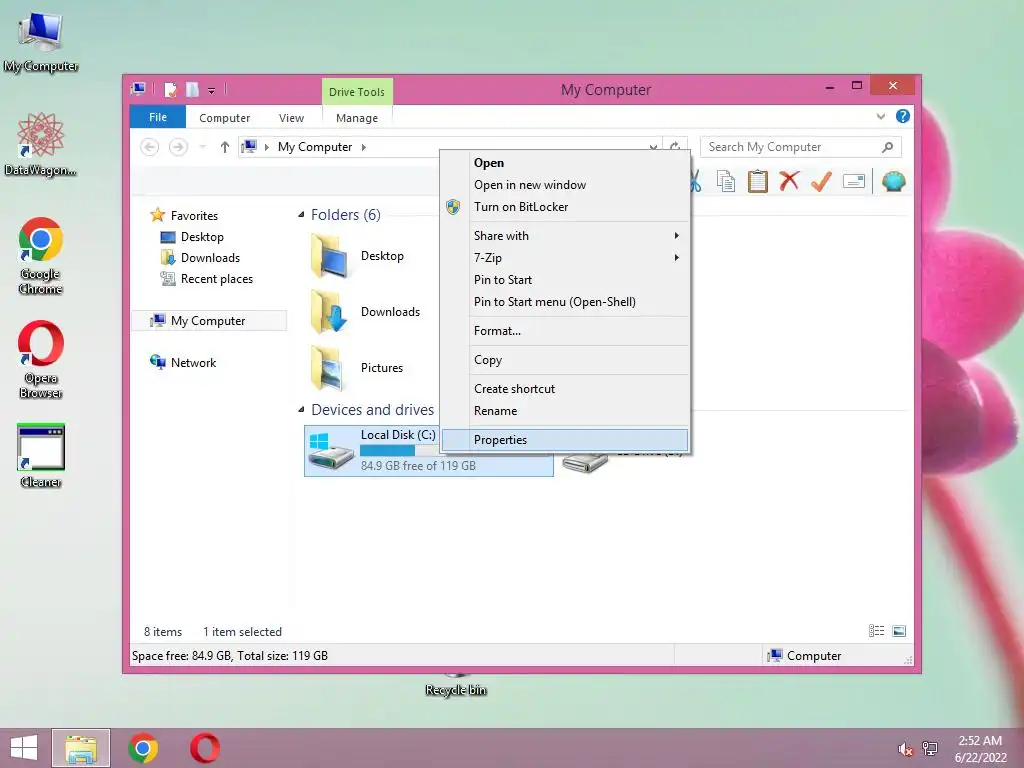Choose Rename in the context menu
1024x768 pixels.
coord(566,411)
